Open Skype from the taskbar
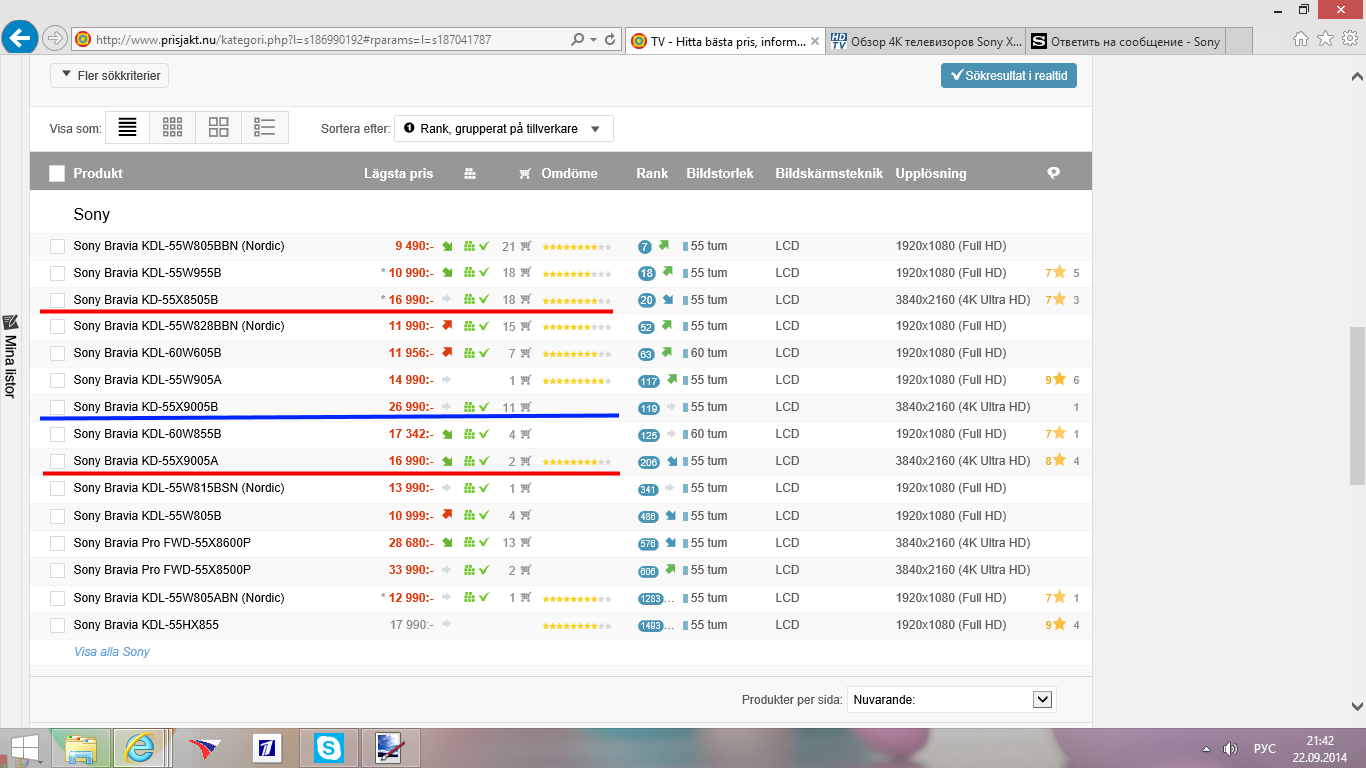 328,747
